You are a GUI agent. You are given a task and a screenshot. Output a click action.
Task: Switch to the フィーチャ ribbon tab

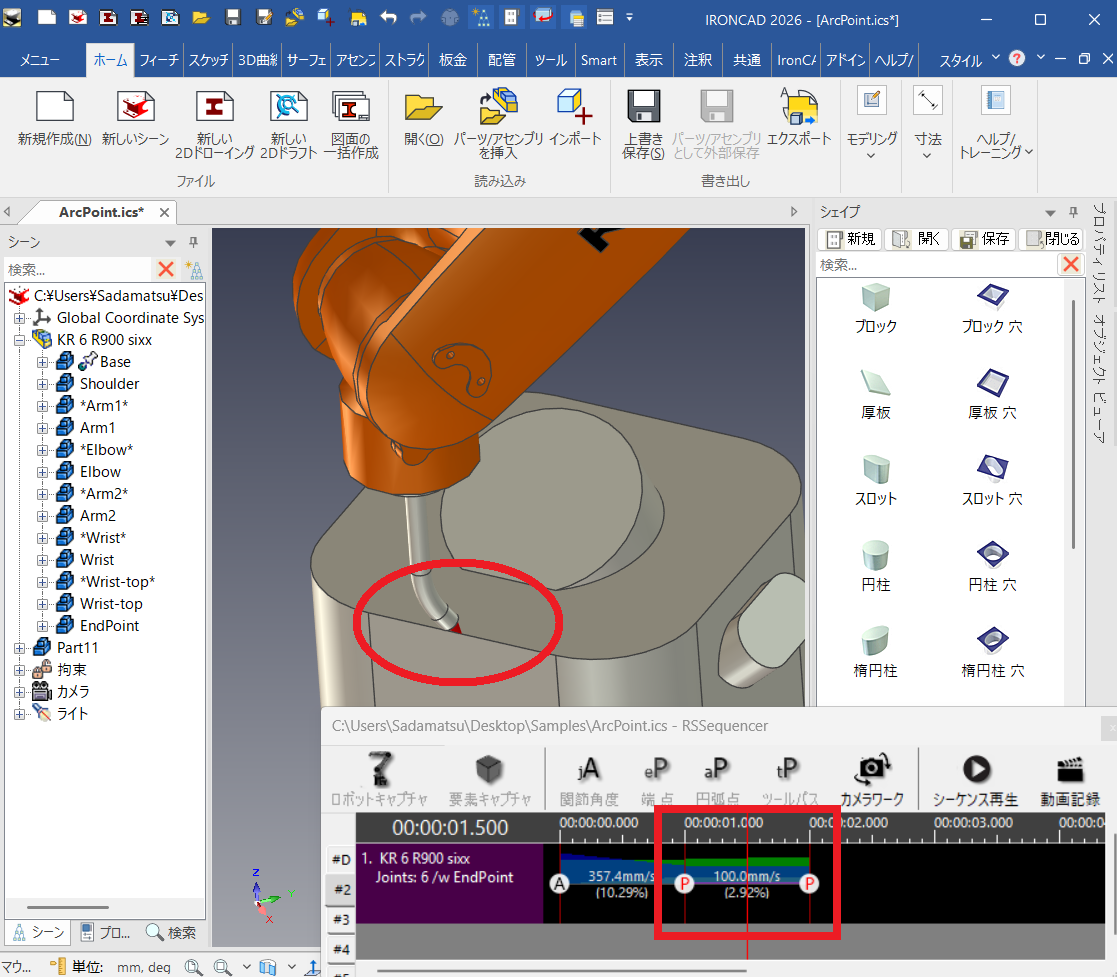159,60
